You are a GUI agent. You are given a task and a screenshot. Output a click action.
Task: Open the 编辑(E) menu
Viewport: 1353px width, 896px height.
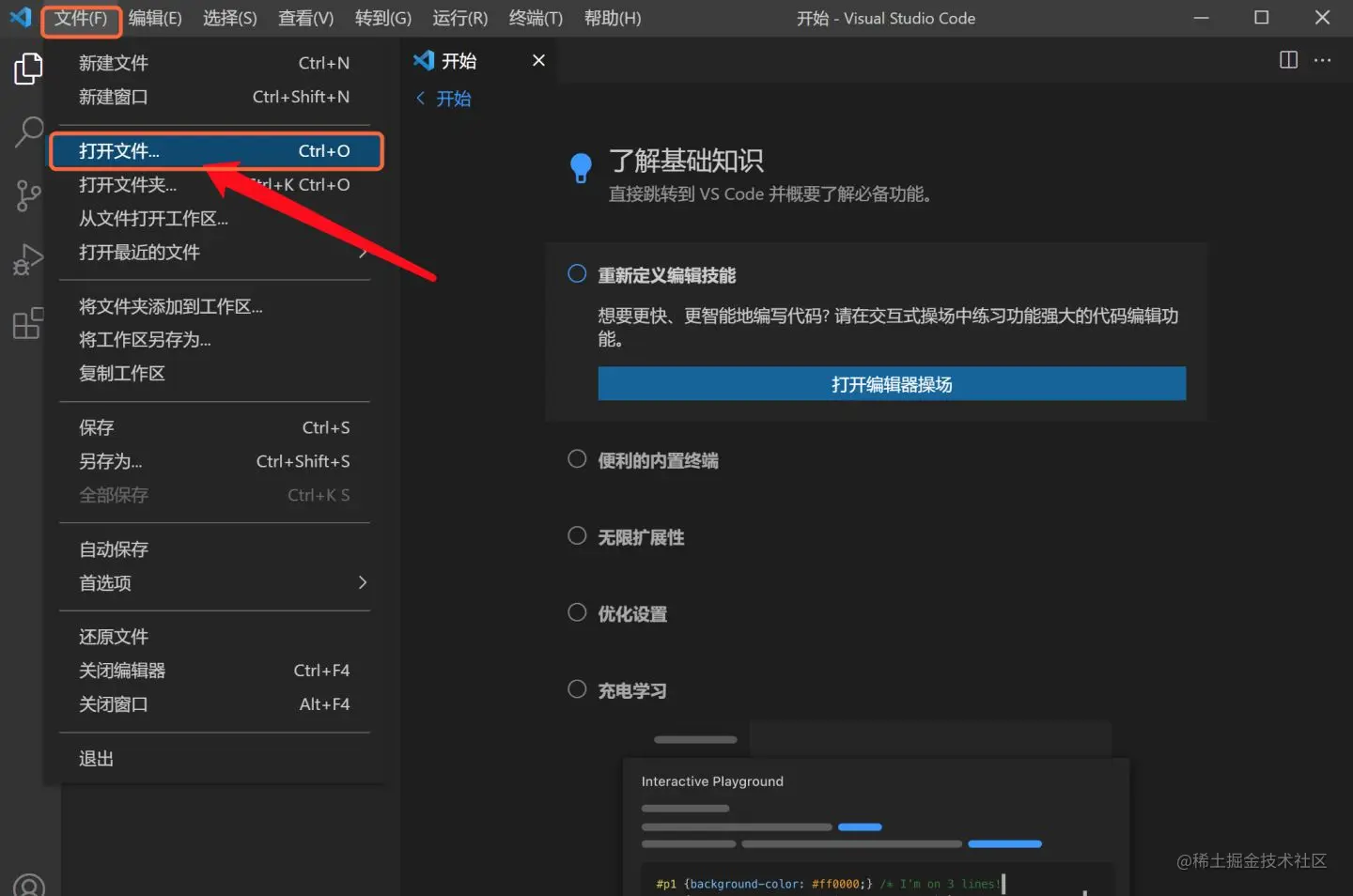155,18
